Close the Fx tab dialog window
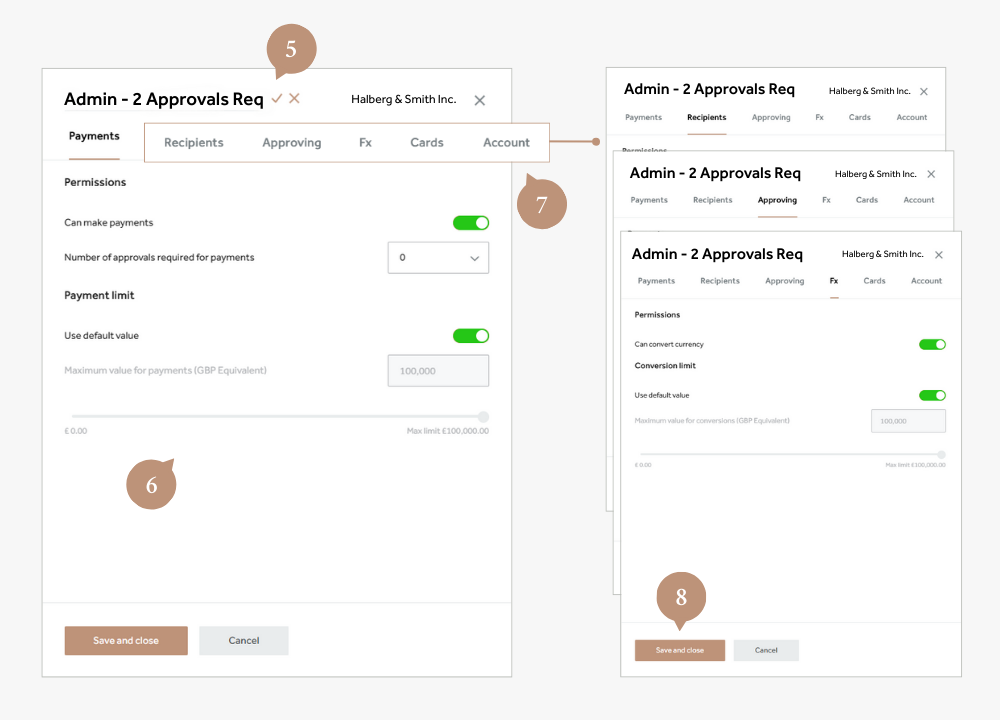This screenshot has width=1000, height=720. coord(939,254)
